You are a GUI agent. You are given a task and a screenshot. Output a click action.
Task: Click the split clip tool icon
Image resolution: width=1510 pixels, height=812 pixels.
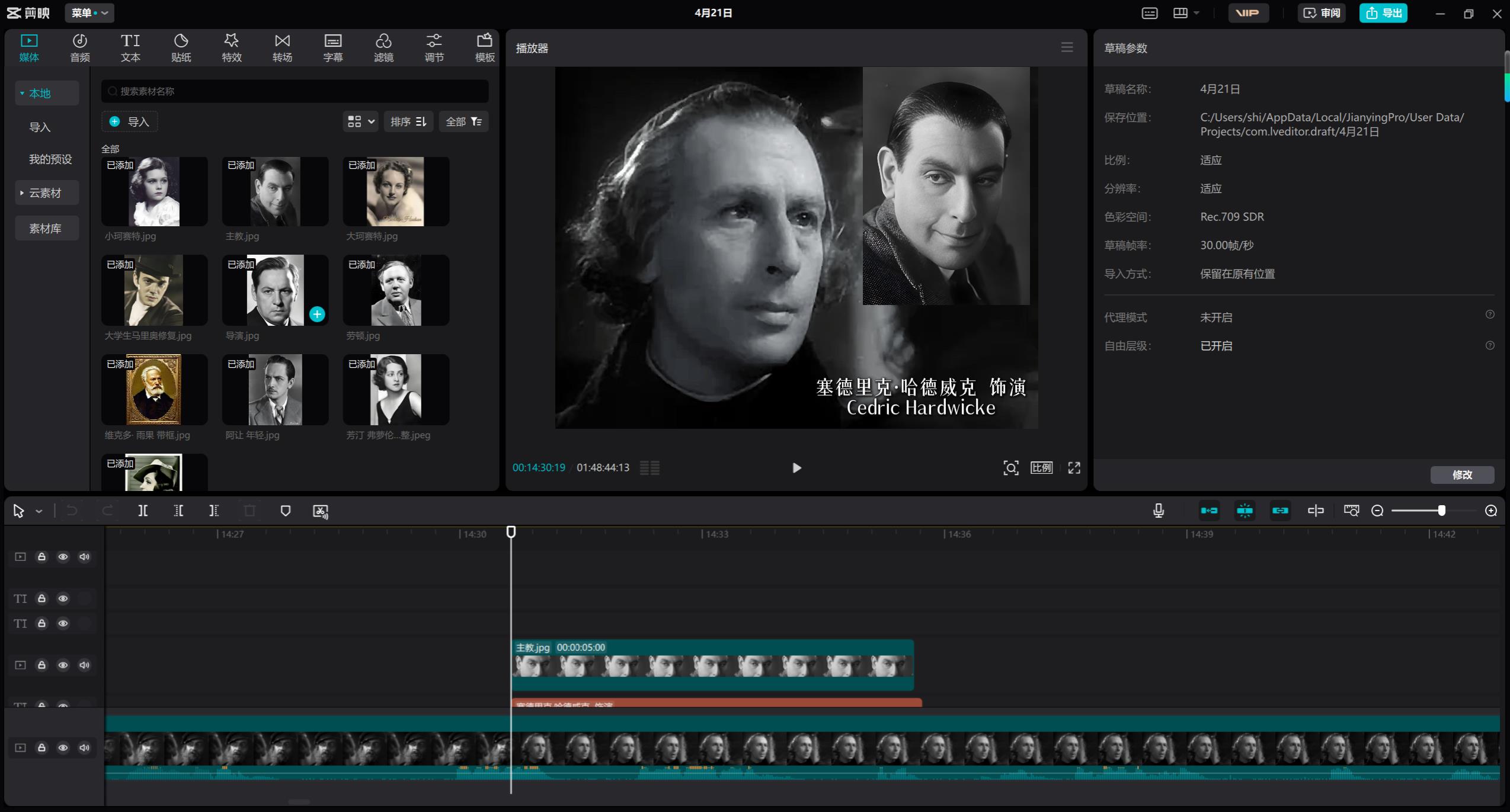pos(143,511)
